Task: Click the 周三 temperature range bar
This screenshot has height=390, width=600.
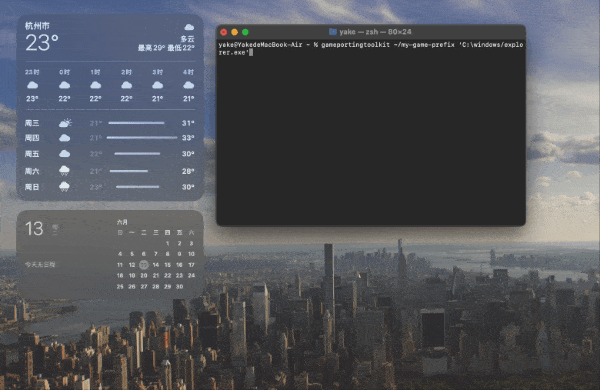Action: tap(136, 123)
